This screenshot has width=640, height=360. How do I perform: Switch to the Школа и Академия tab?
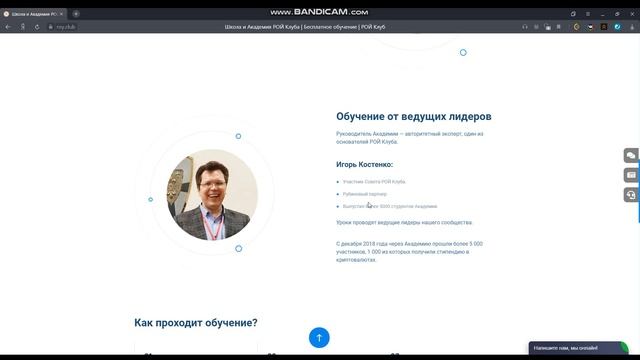coord(33,14)
